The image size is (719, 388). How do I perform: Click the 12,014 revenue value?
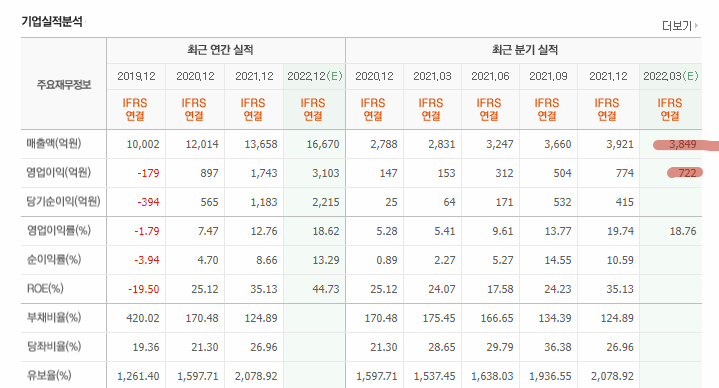[x=202, y=144]
